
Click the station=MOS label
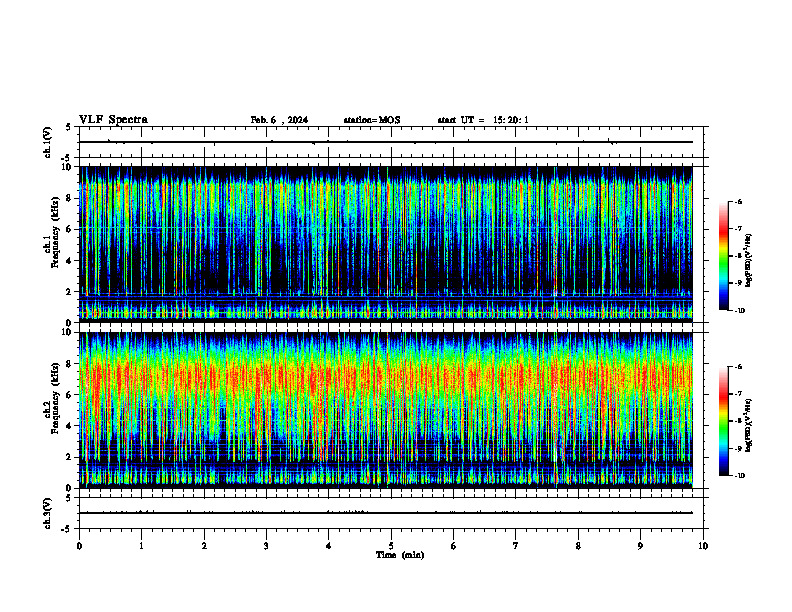click(x=372, y=120)
